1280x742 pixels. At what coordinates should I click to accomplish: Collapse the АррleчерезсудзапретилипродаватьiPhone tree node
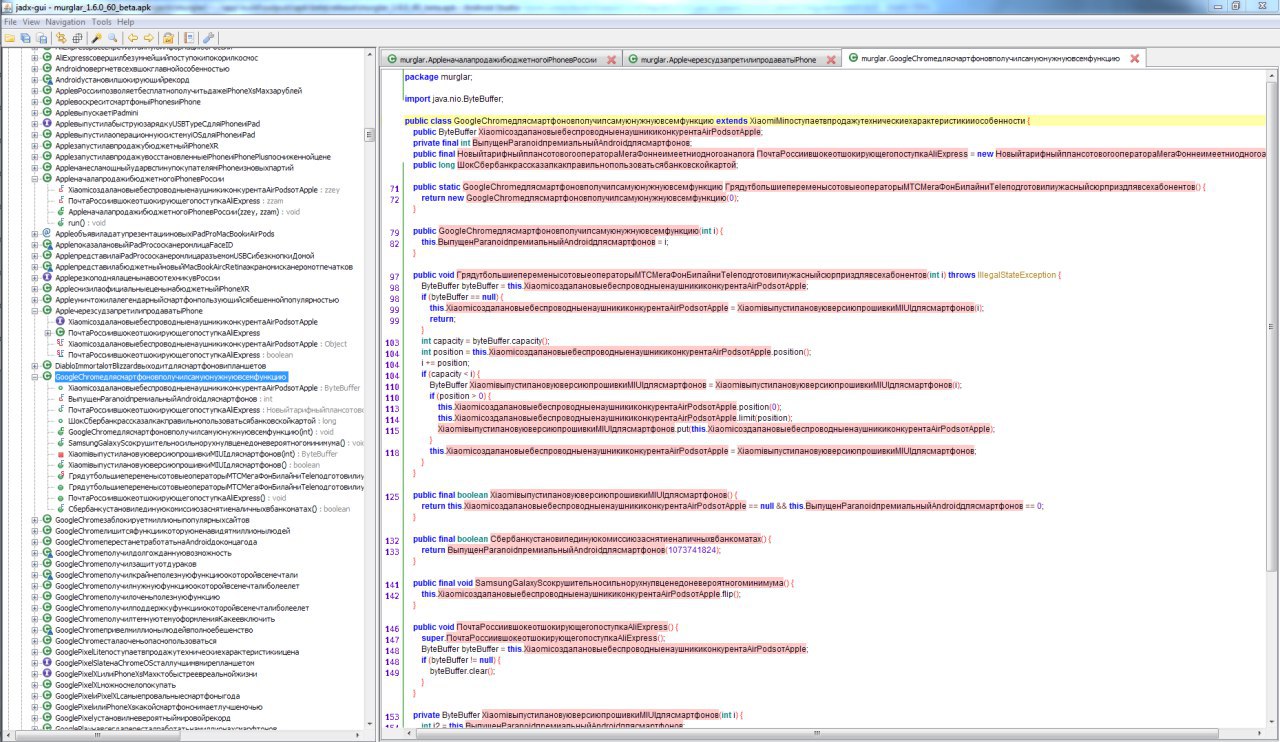click(35, 311)
